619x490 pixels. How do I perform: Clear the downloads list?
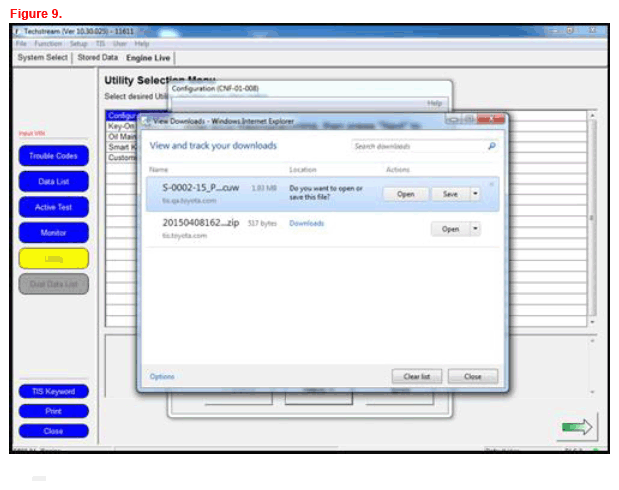coord(417,376)
